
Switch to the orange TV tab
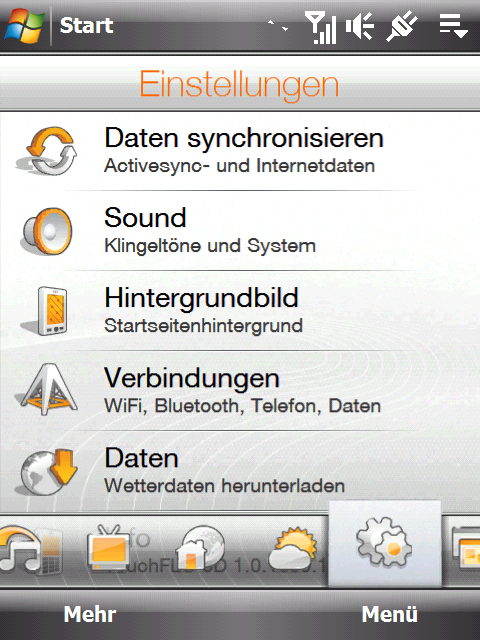pyautogui.click(x=109, y=547)
